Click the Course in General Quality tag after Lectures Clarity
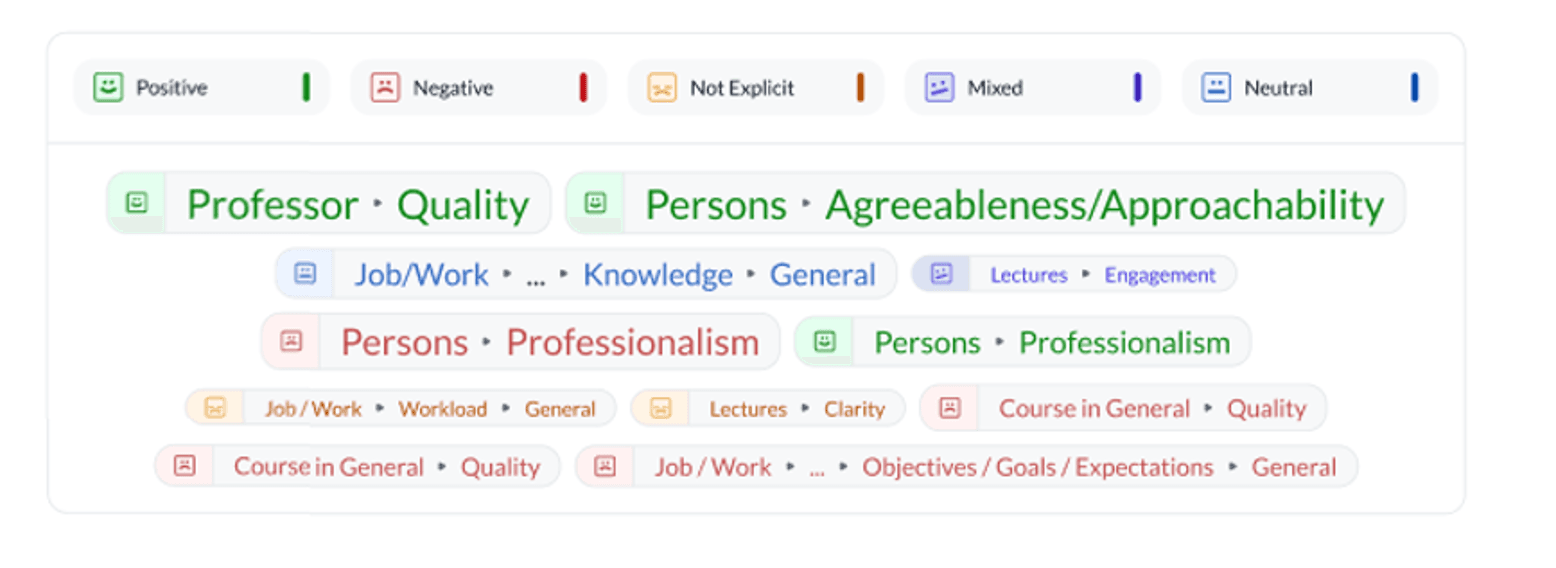 [x=1123, y=408]
